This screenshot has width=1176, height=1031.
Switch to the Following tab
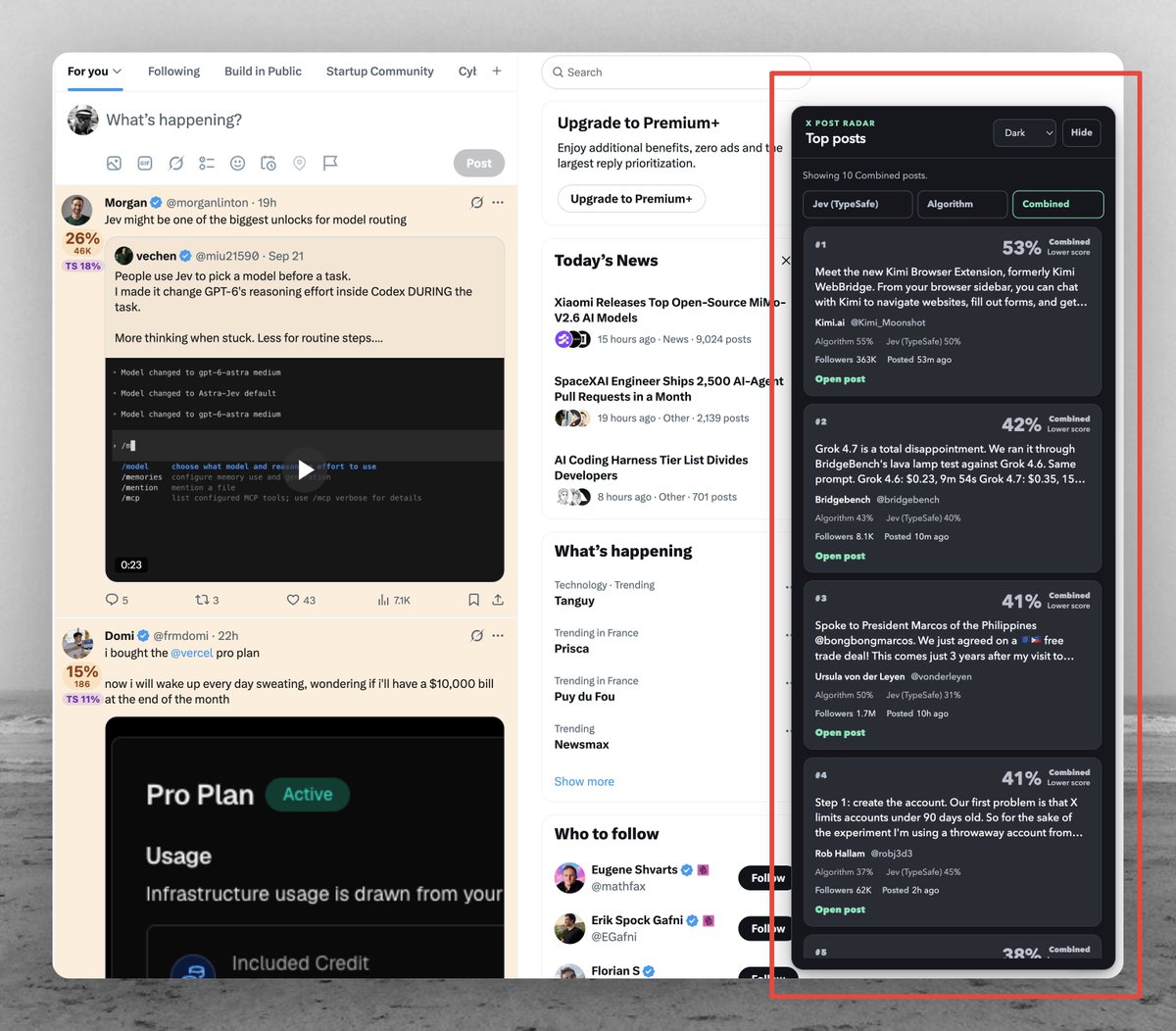click(173, 72)
